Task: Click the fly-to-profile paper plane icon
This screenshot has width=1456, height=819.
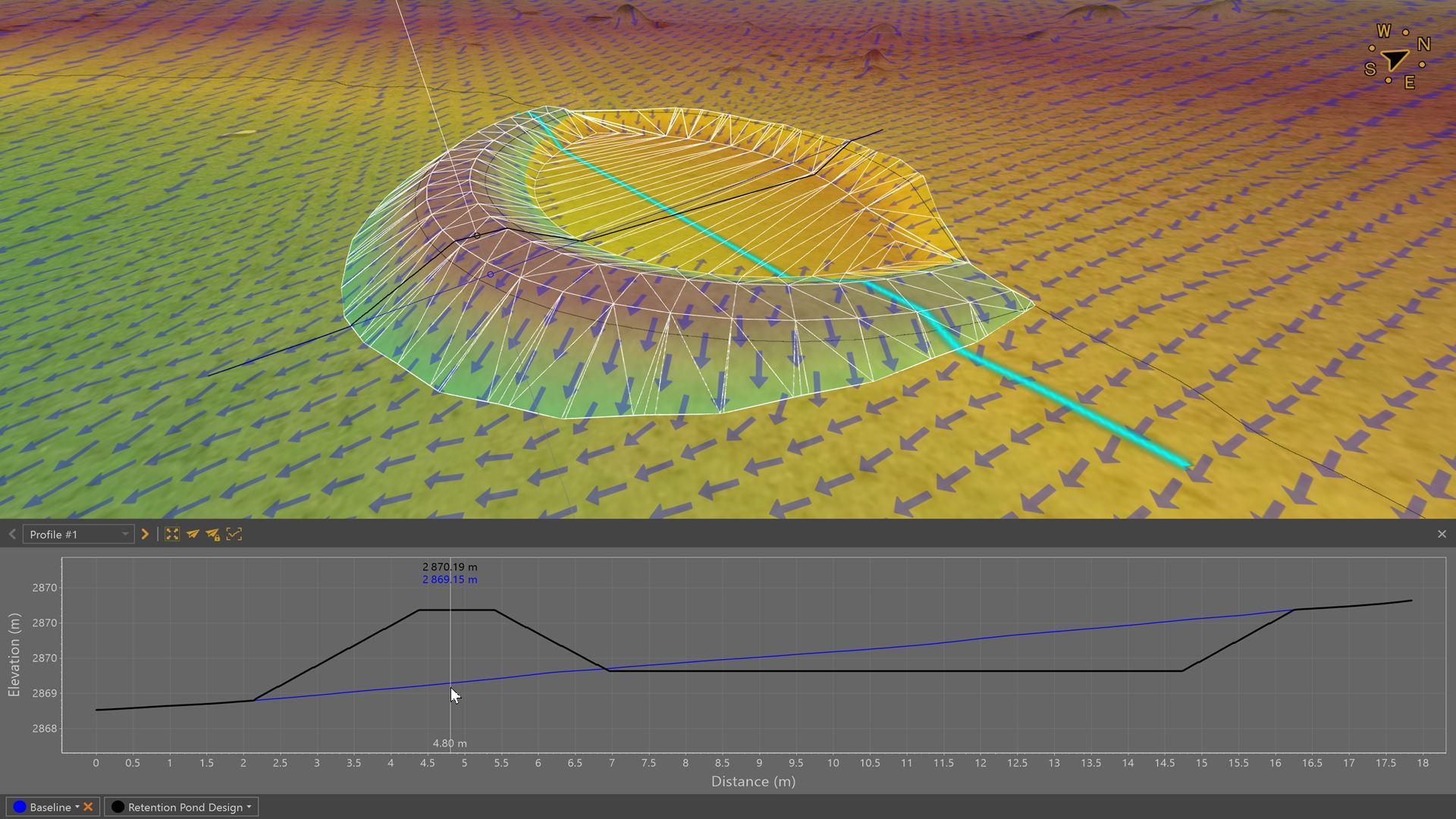Action: tap(193, 535)
